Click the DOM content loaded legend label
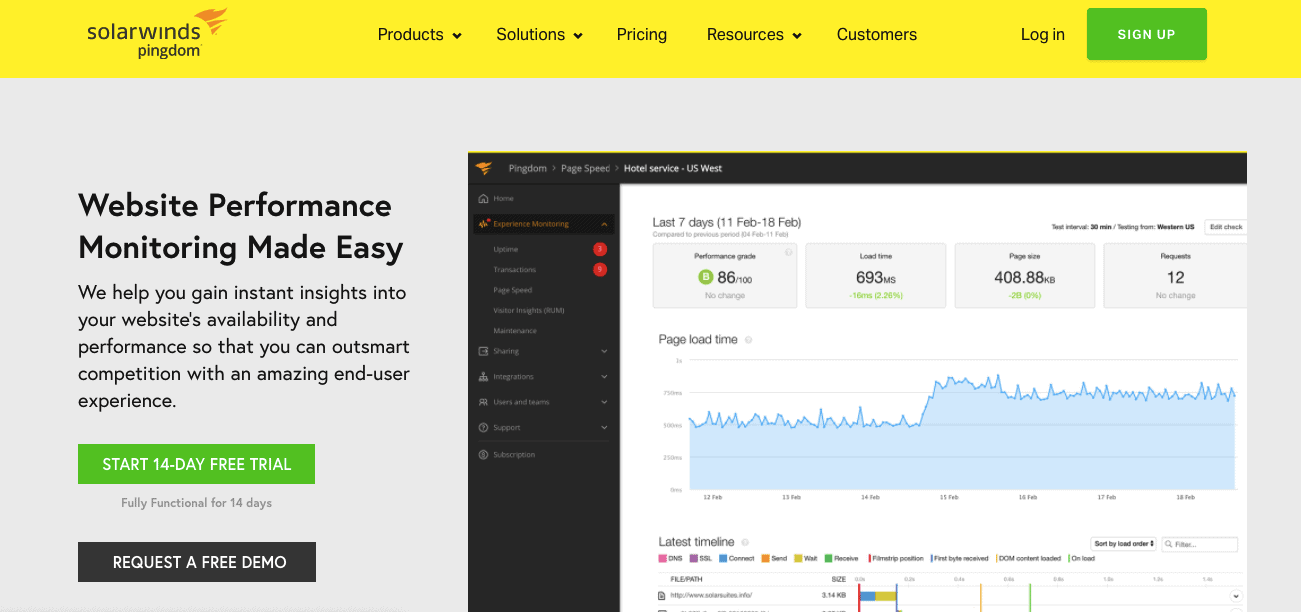Image resolution: width=1301 pixels, height=612 pixels. [1032, 558]
